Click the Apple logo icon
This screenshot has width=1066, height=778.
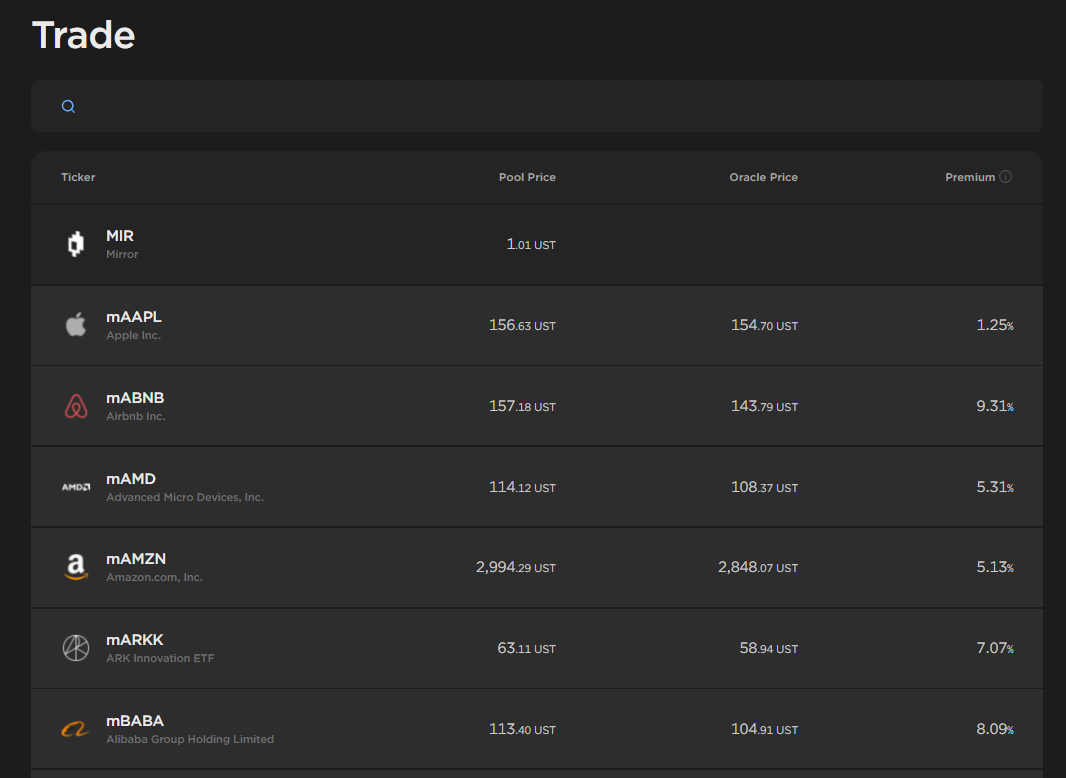[x=76, y=325]
